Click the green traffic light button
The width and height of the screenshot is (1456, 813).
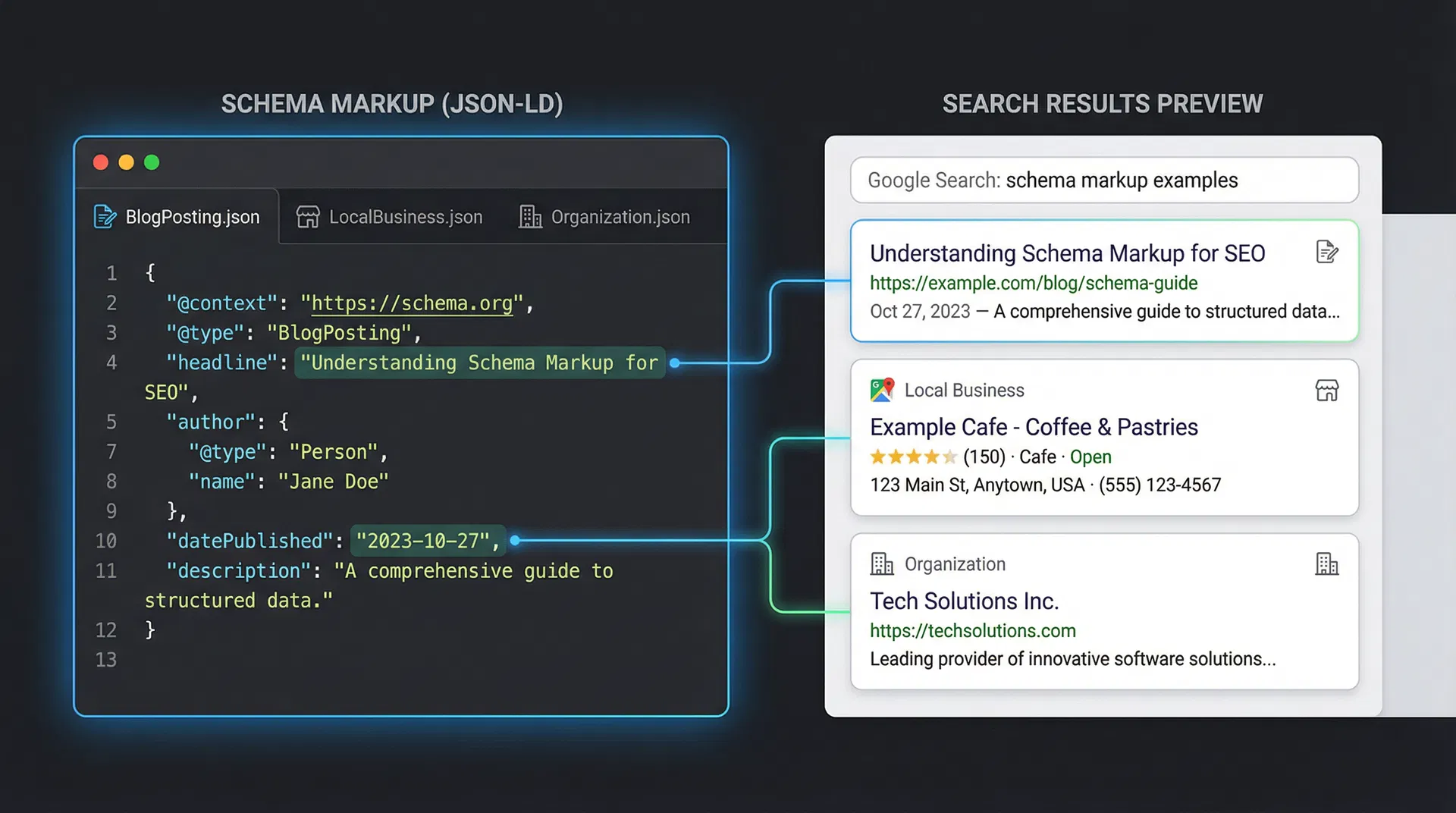152,162
